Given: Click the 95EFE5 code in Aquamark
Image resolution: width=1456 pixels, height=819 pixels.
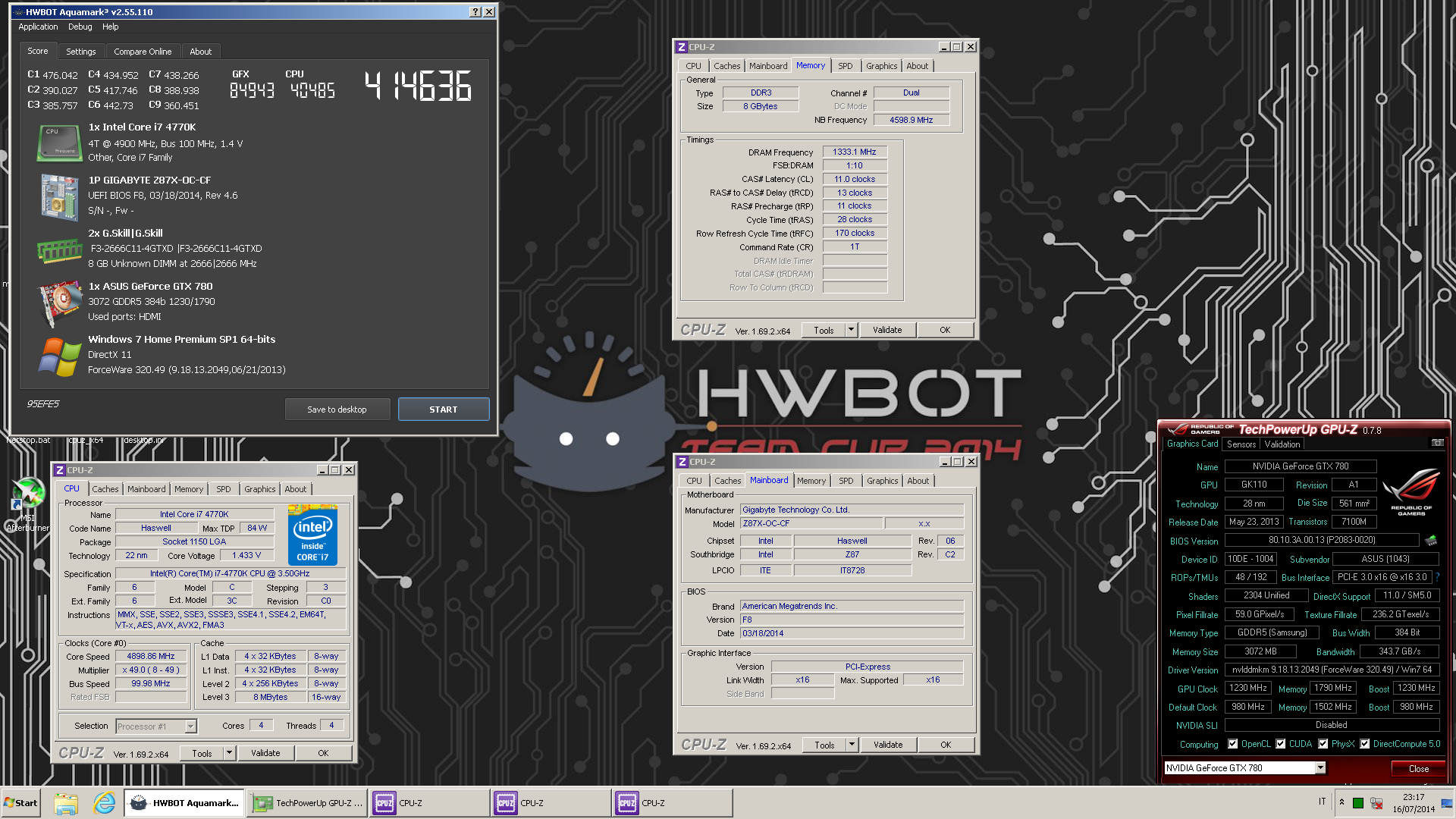Looking at the screenshot, I should point(42,403).
